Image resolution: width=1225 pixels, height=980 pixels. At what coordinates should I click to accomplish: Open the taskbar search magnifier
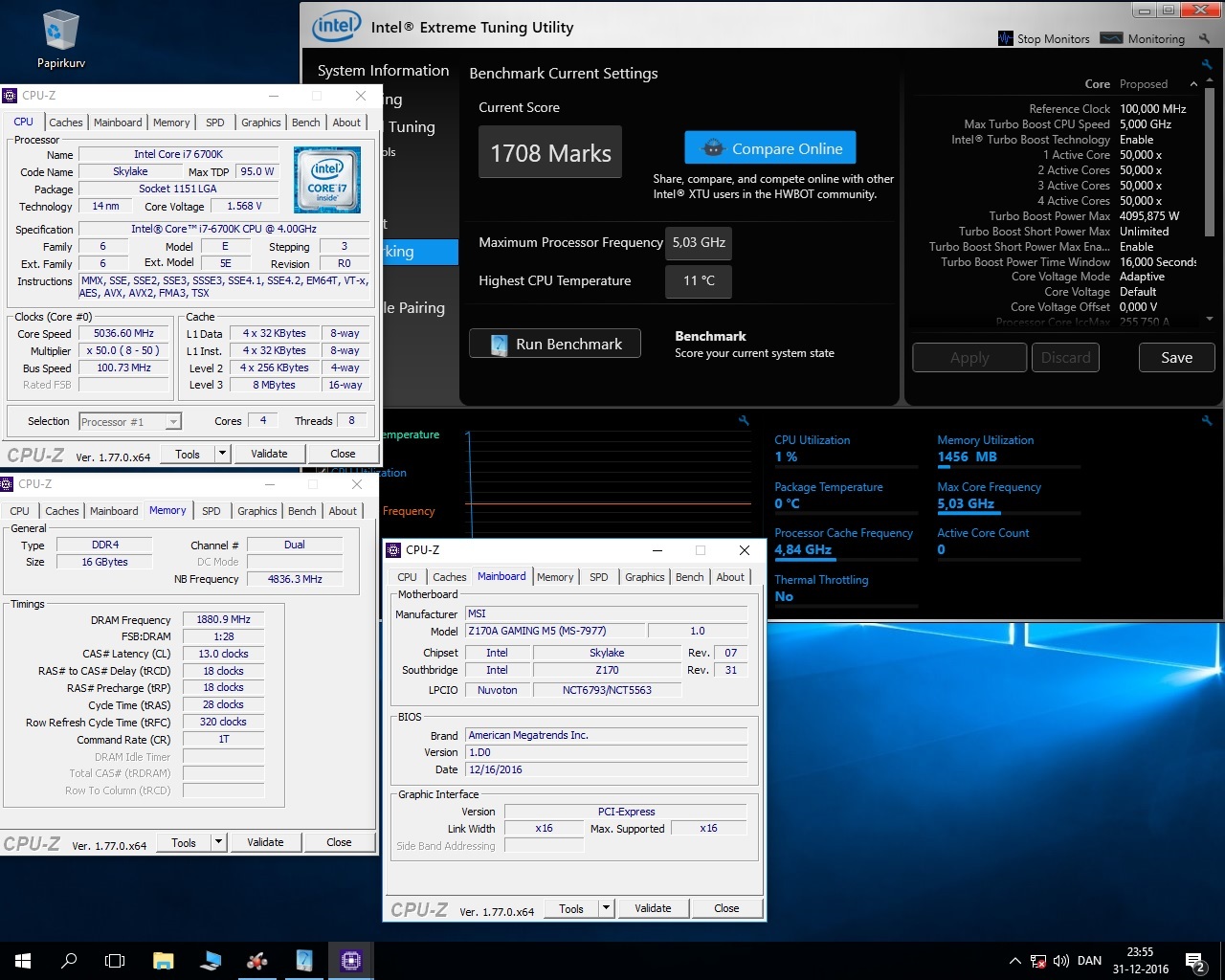(69, 960)
